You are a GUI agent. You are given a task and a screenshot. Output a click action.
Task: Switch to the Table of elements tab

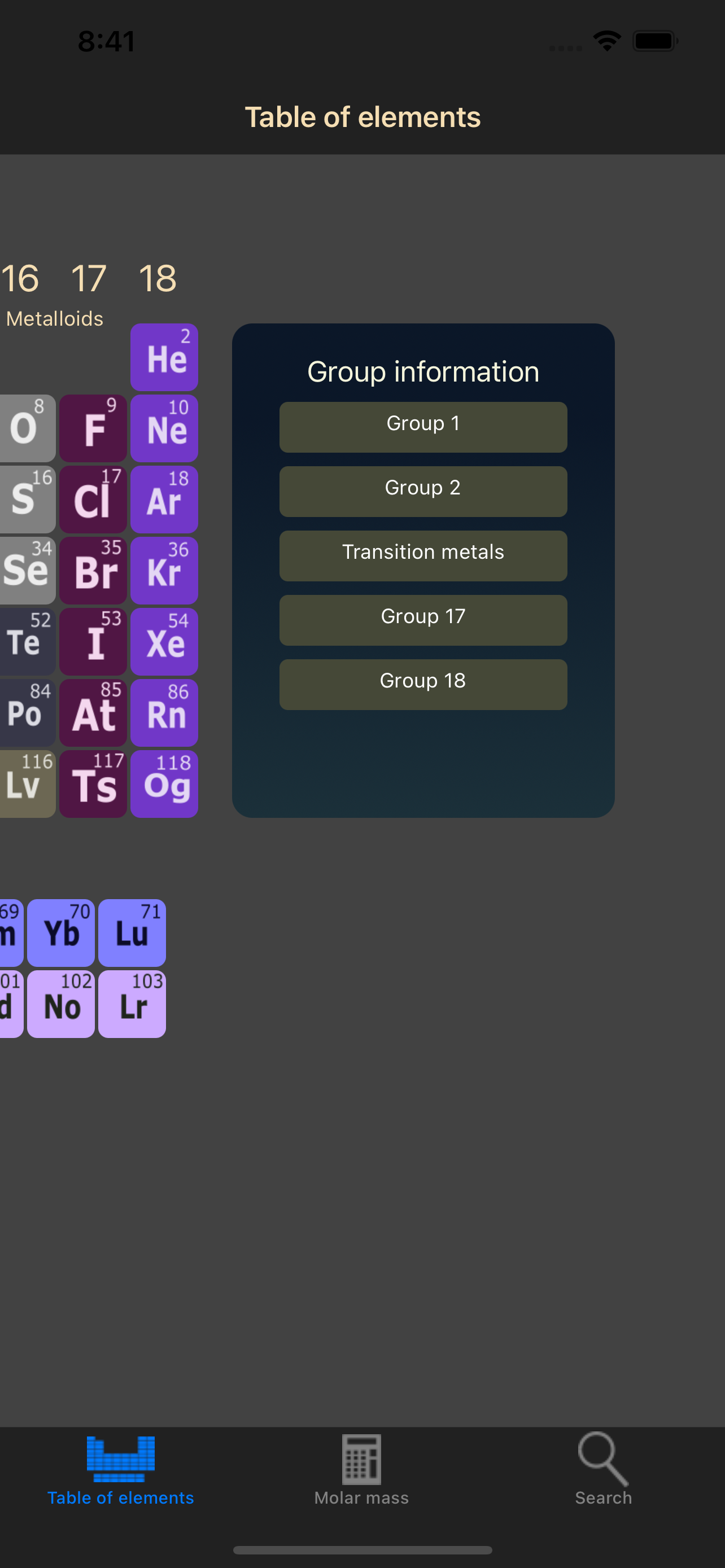pos(120,1469)
